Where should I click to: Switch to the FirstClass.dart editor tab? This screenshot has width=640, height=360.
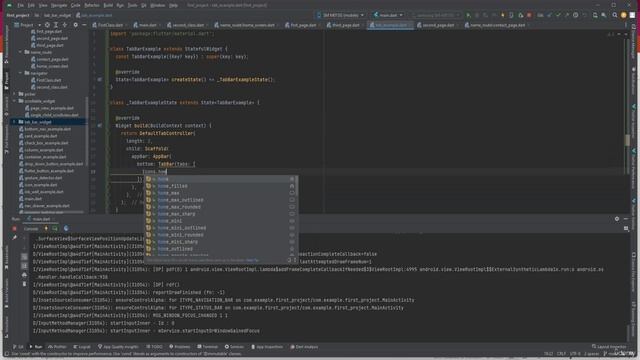tap(108, 25)
